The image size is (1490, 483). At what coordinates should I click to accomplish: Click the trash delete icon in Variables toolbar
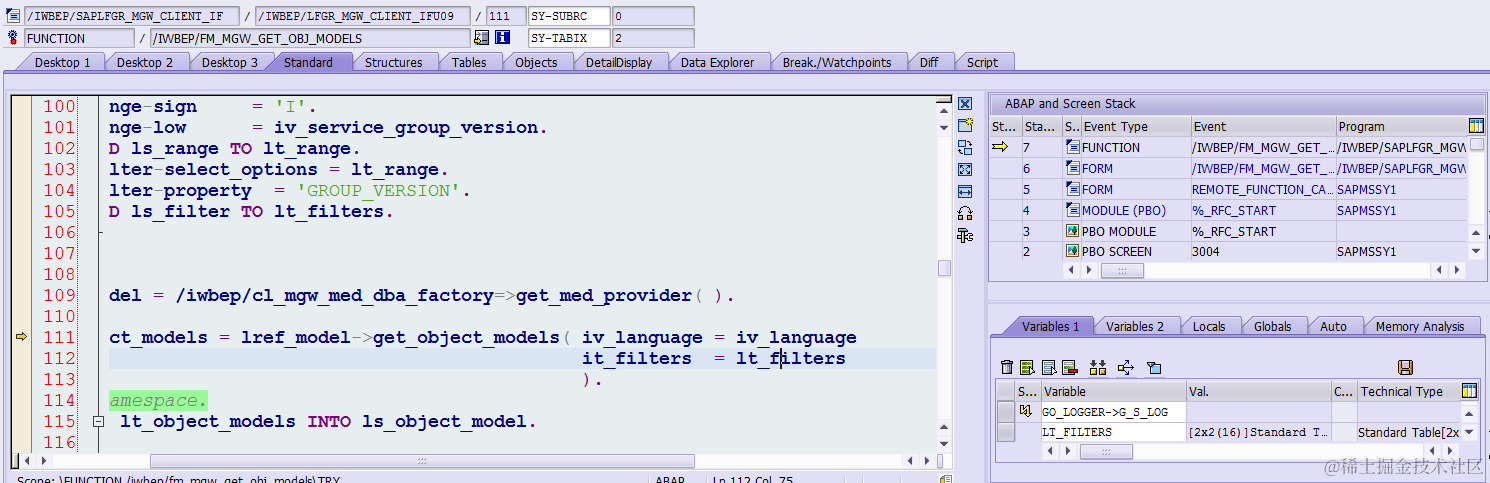(1007, 368)
